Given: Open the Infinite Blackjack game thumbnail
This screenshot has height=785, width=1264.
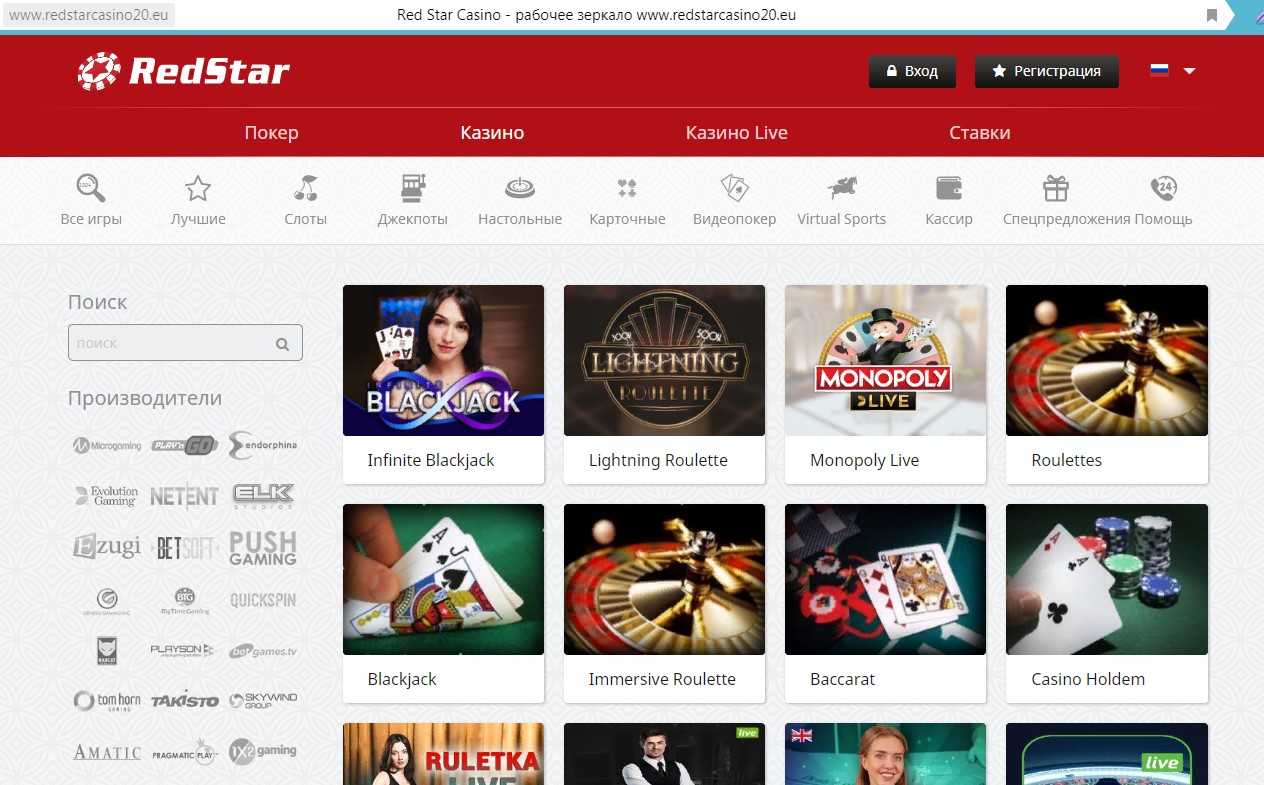Looking at the screenshot, I should pos(443,360).
